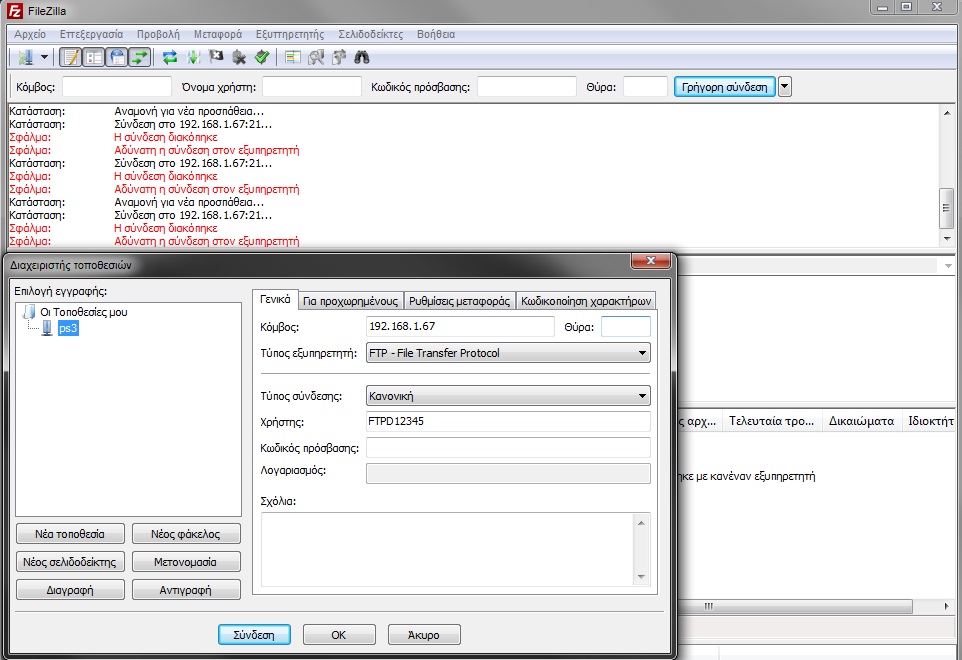Click the quickconnect Κόμβος input field
Viewport: 962px width, 660px height.
(117, 86)
